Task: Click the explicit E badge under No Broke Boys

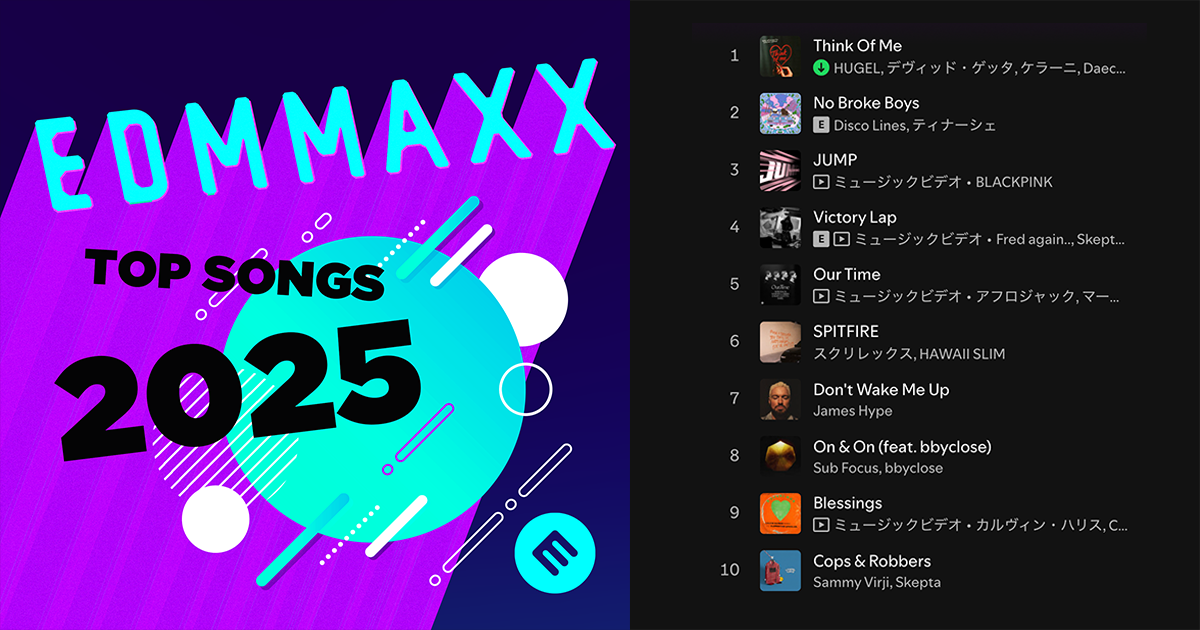Action: (x=821, y=125)
